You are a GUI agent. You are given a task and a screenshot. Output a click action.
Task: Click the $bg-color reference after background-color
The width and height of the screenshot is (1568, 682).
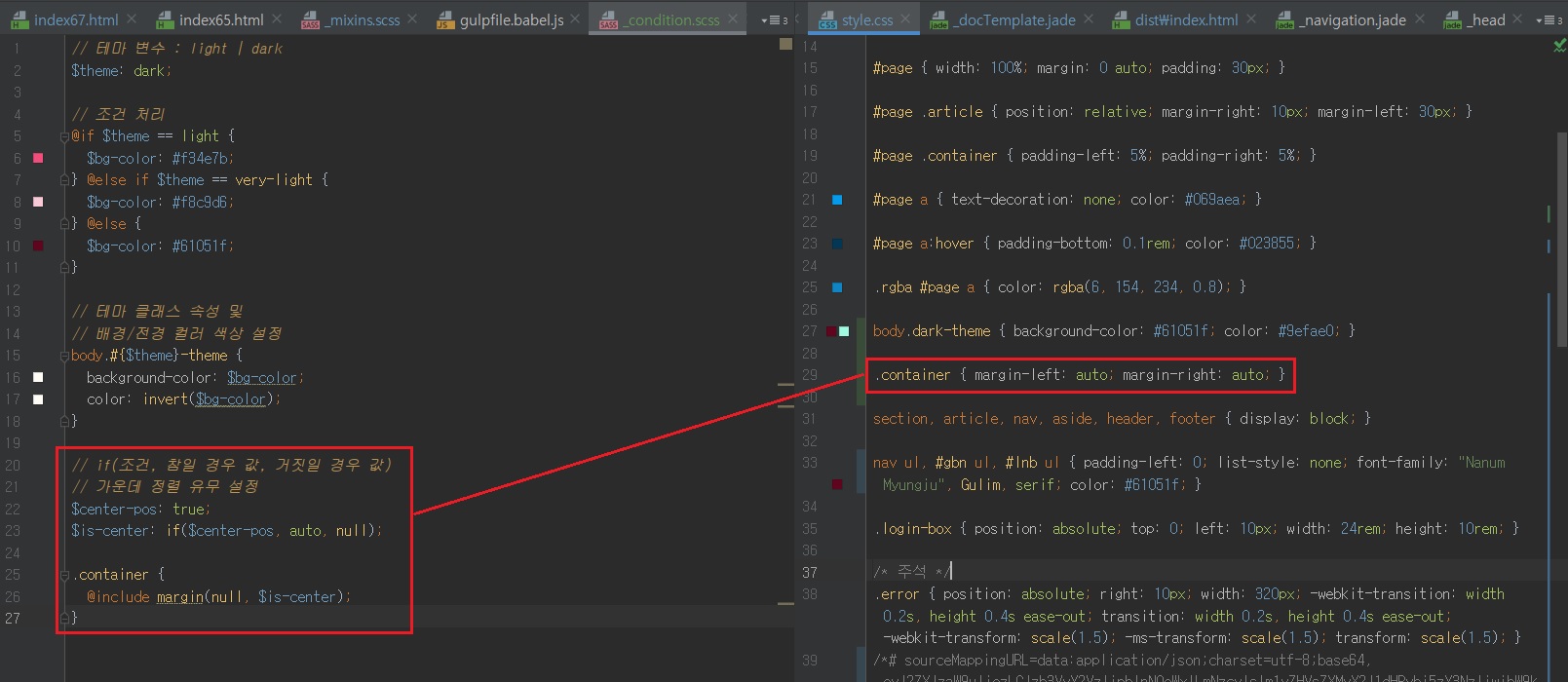(x=261, y=378)
